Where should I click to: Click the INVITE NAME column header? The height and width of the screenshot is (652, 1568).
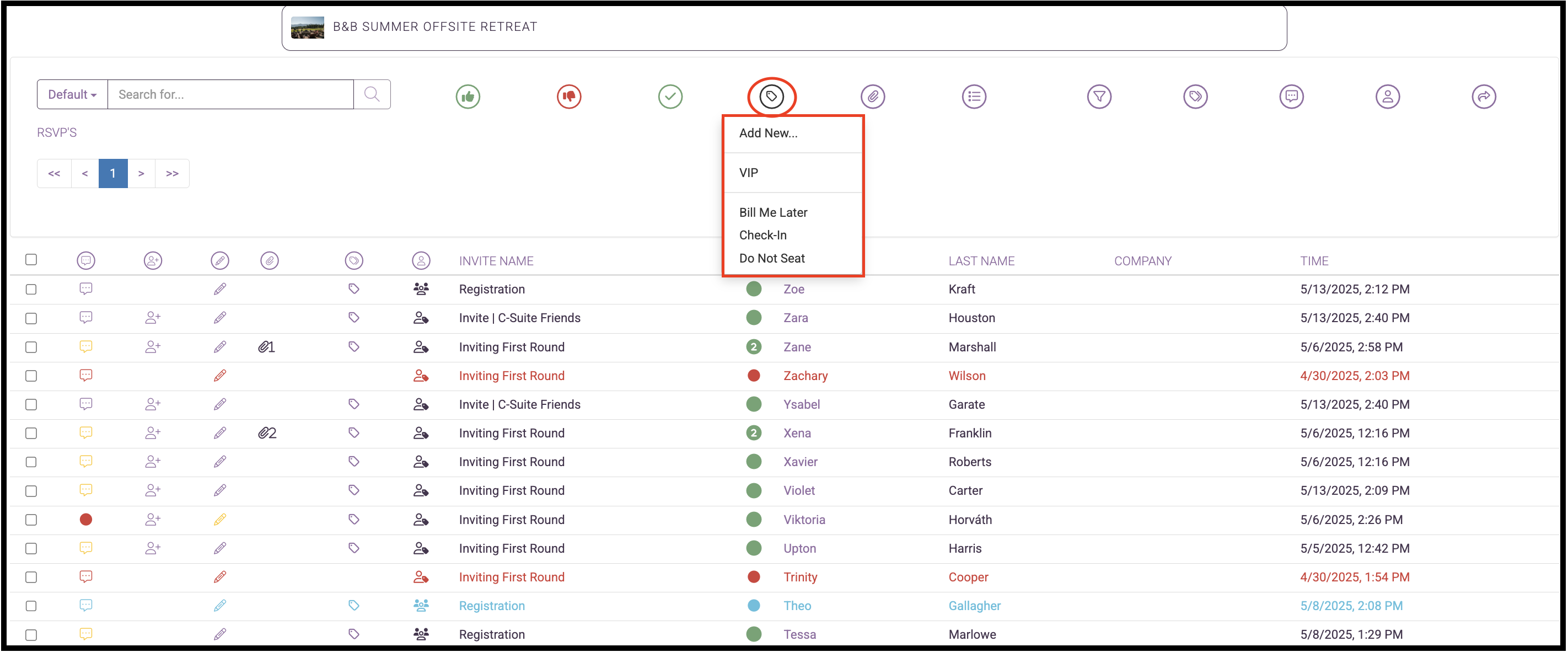[496, 261]
